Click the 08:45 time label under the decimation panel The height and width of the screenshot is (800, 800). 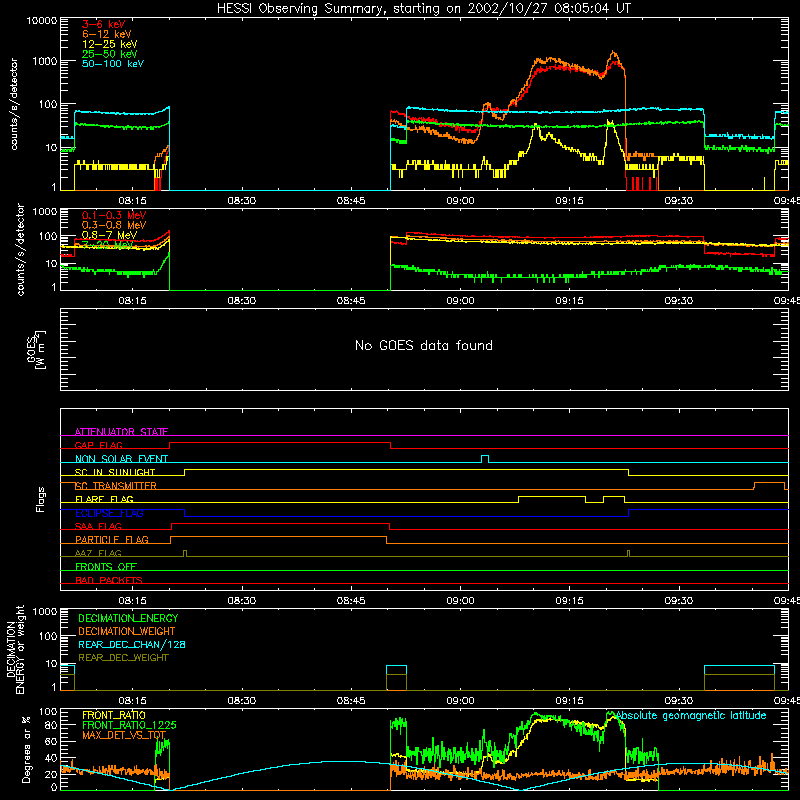click(x=351, y=701)
